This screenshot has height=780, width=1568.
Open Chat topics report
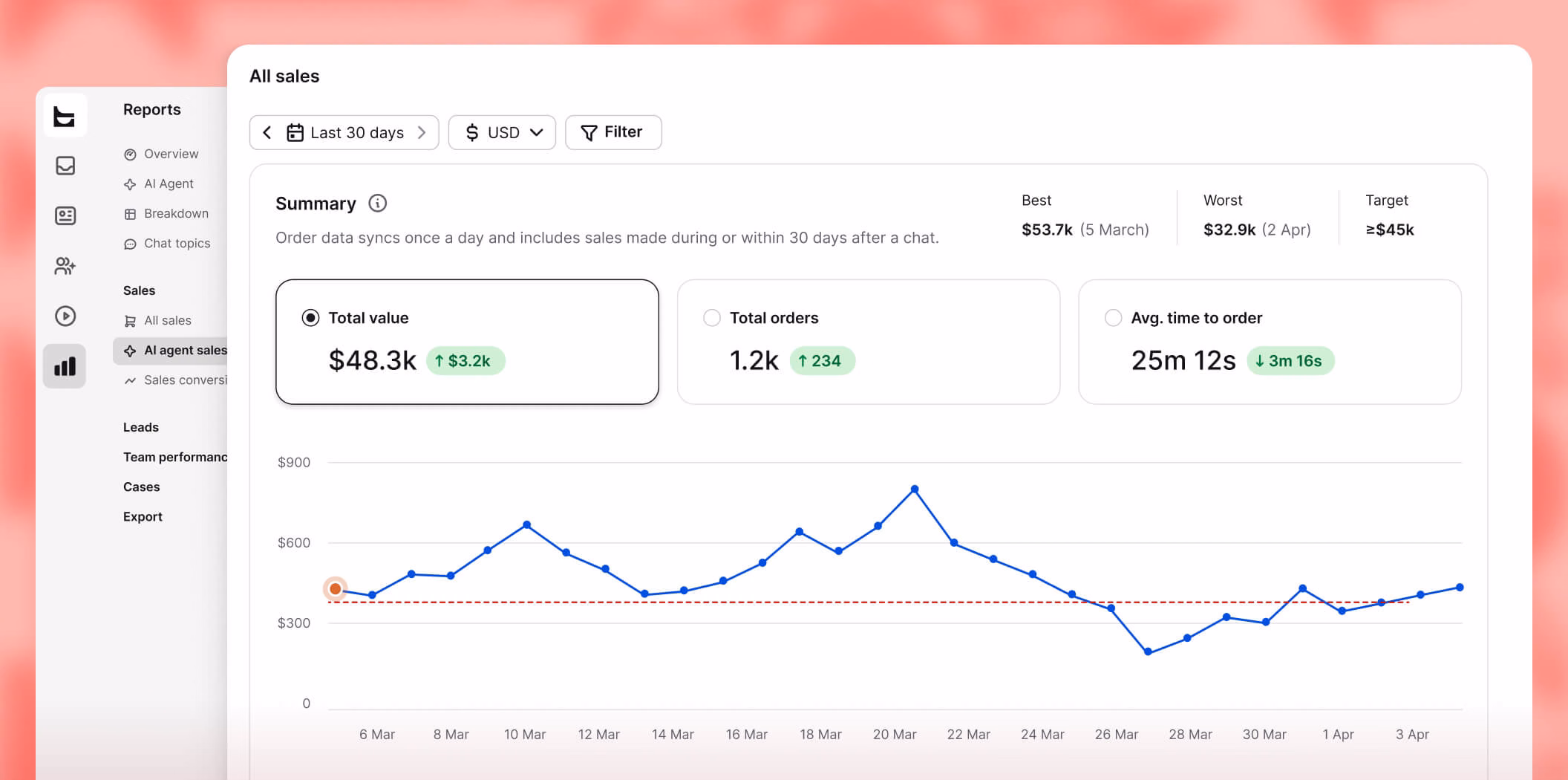point(167,243)
